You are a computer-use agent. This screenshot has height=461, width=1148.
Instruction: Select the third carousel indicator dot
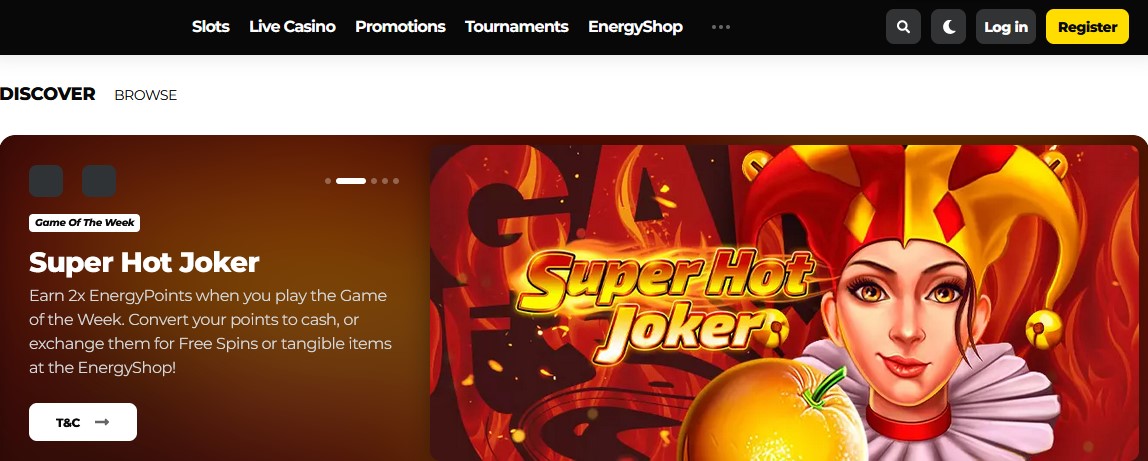pos(374,181)
